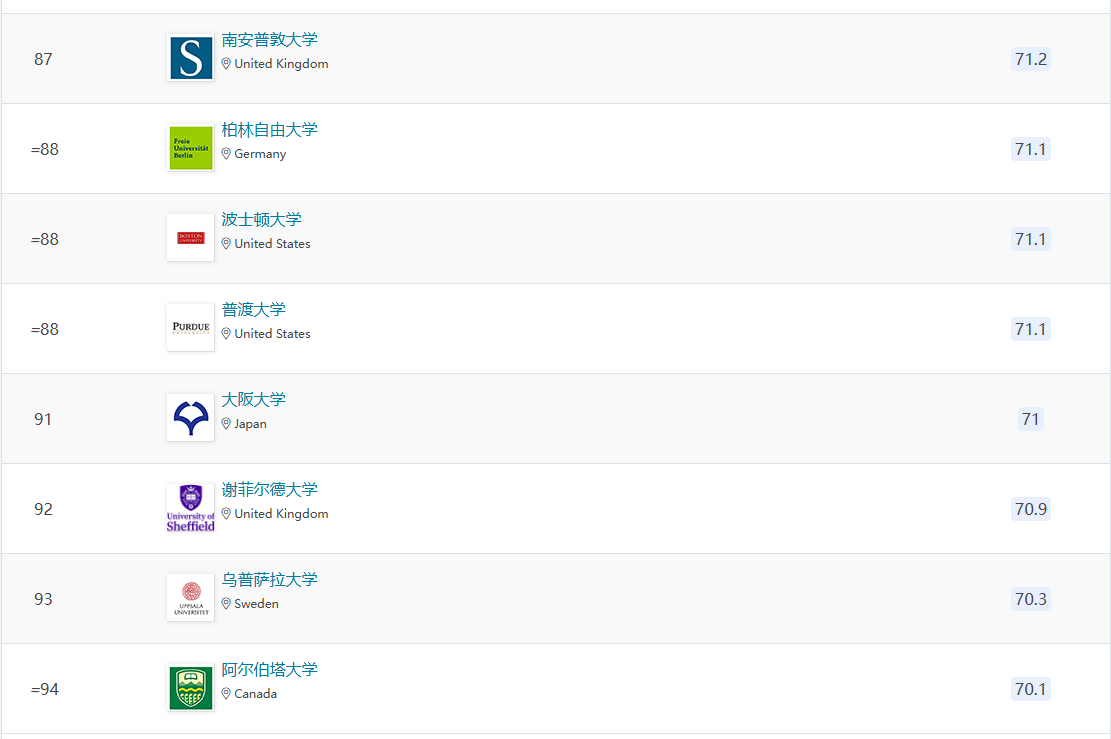Image resolution: width=1111 pixels, height=739 pixels.
Task: Open the 阿尔伯塔大学 link
Action: click(269, 670)
